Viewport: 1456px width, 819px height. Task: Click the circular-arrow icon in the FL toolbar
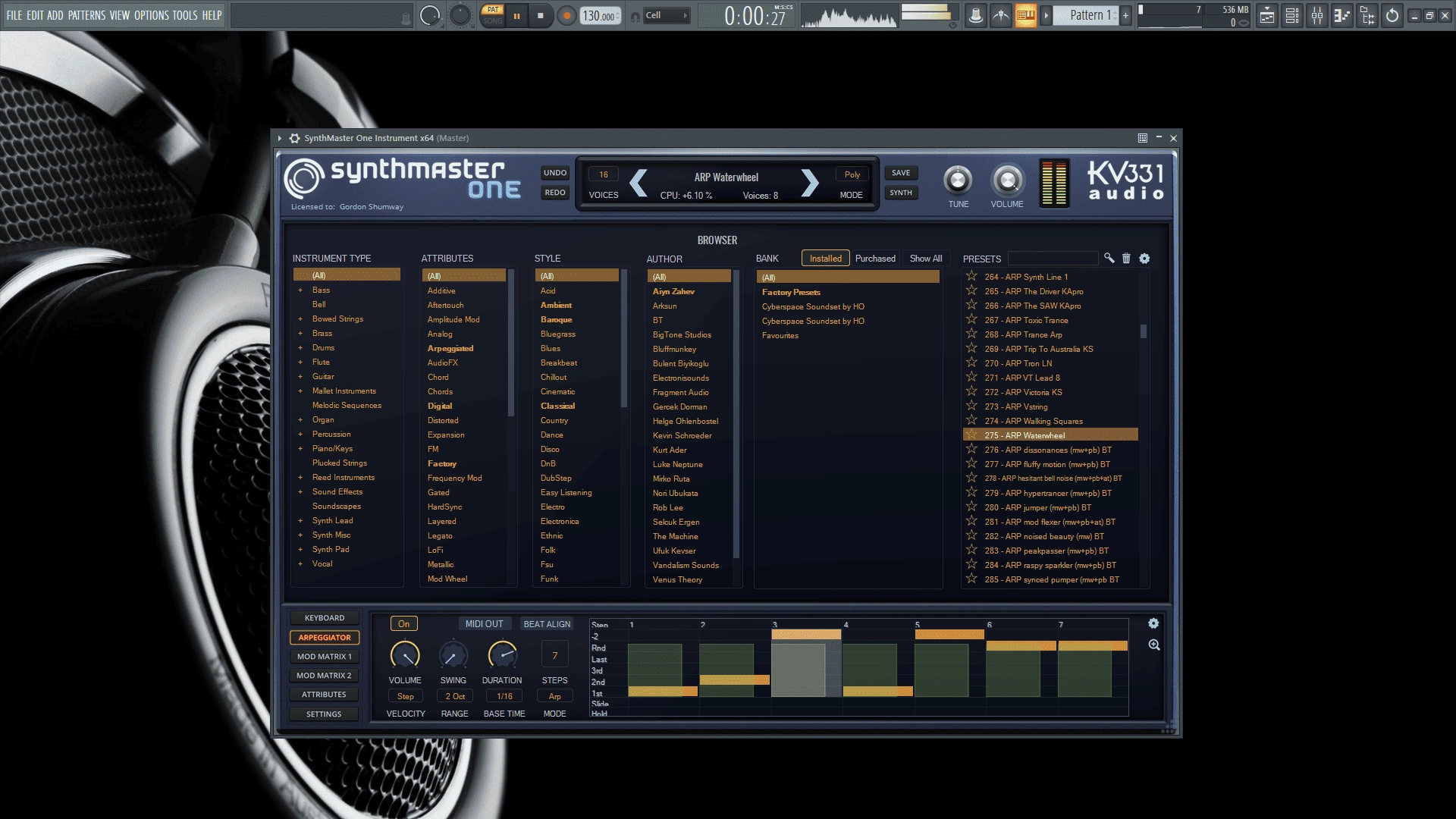pyautogui.click(x=1392, y=15)
